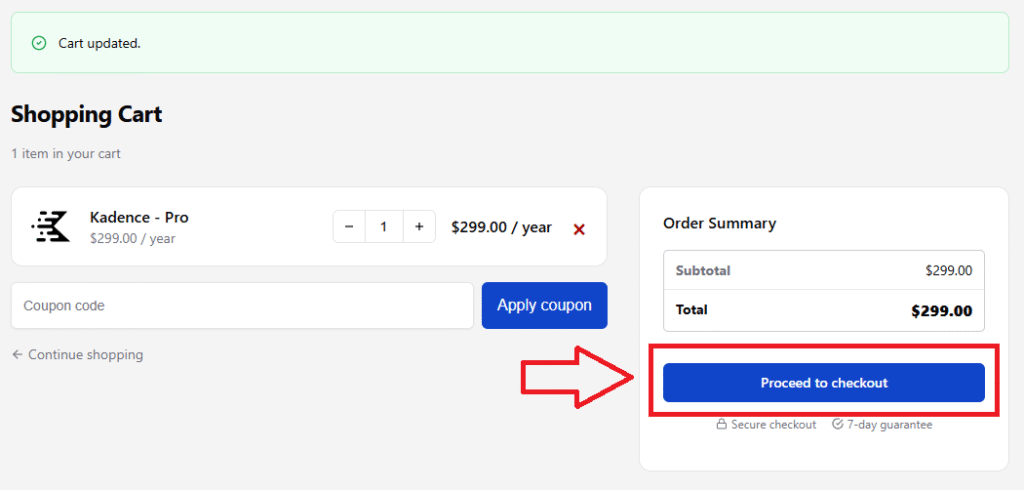Select the Total row showing $299.00

(x=824, y=310)
